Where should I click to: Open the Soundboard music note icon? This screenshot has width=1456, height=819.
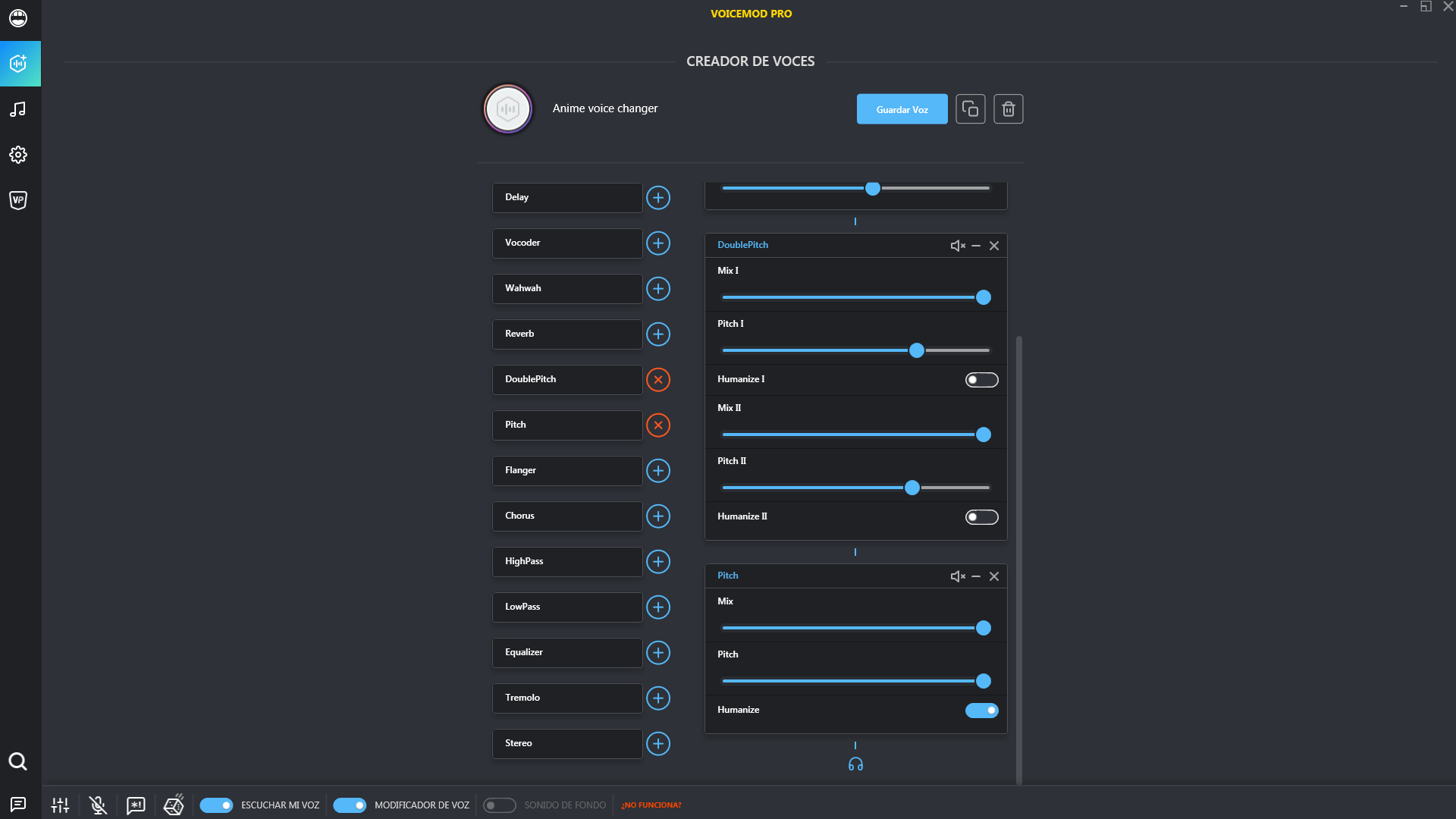click(18, 109)
